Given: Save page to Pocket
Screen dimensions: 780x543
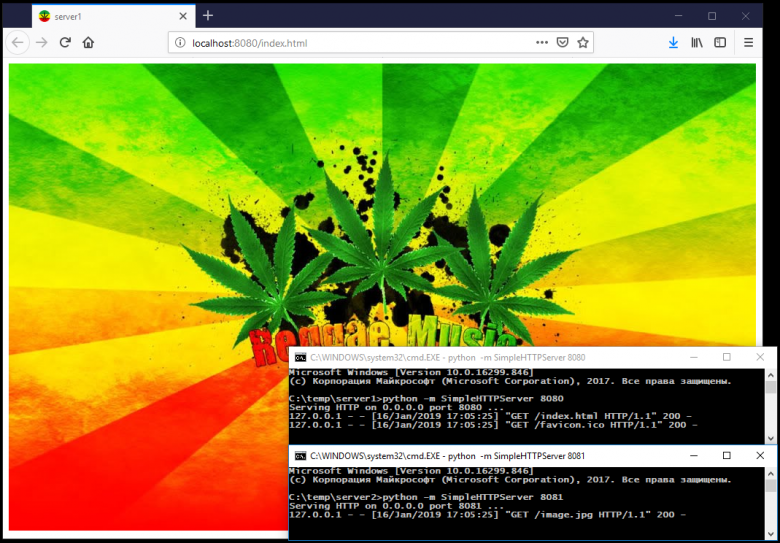Looking at the screenshot, I should click(x=562, y=43).
